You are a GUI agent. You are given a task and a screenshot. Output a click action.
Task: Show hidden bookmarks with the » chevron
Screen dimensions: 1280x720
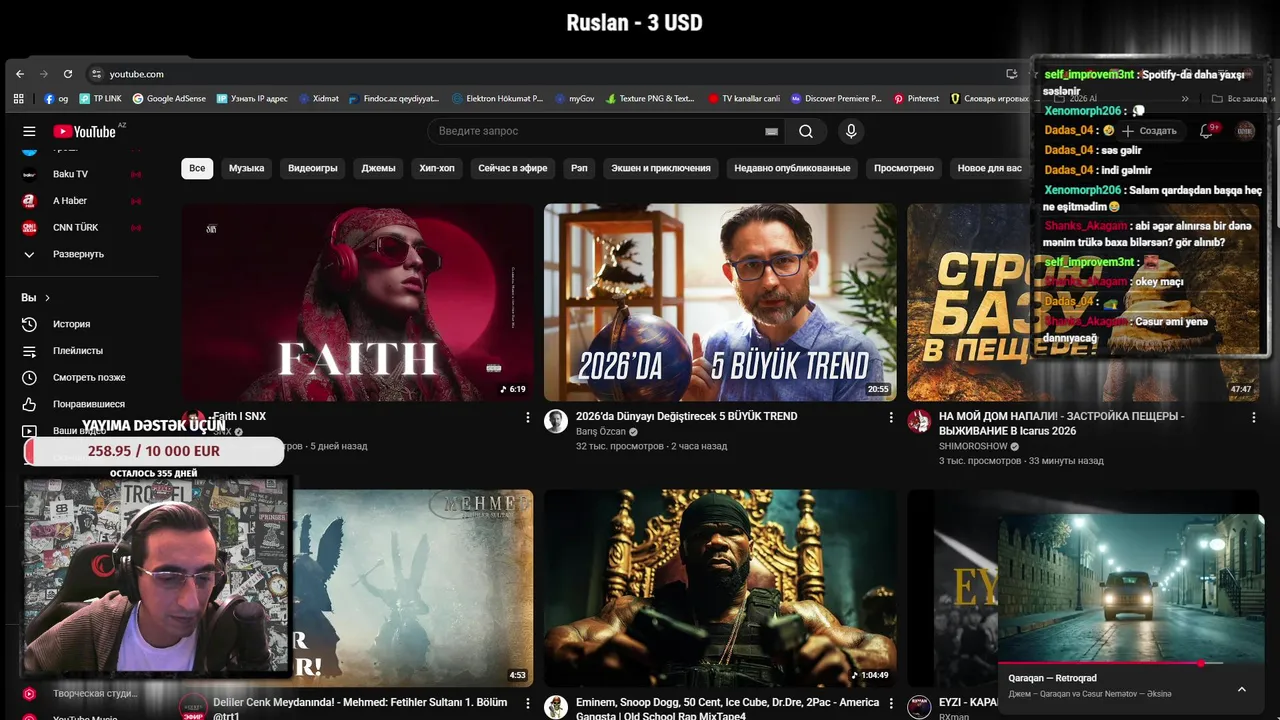pos(1185,99)
